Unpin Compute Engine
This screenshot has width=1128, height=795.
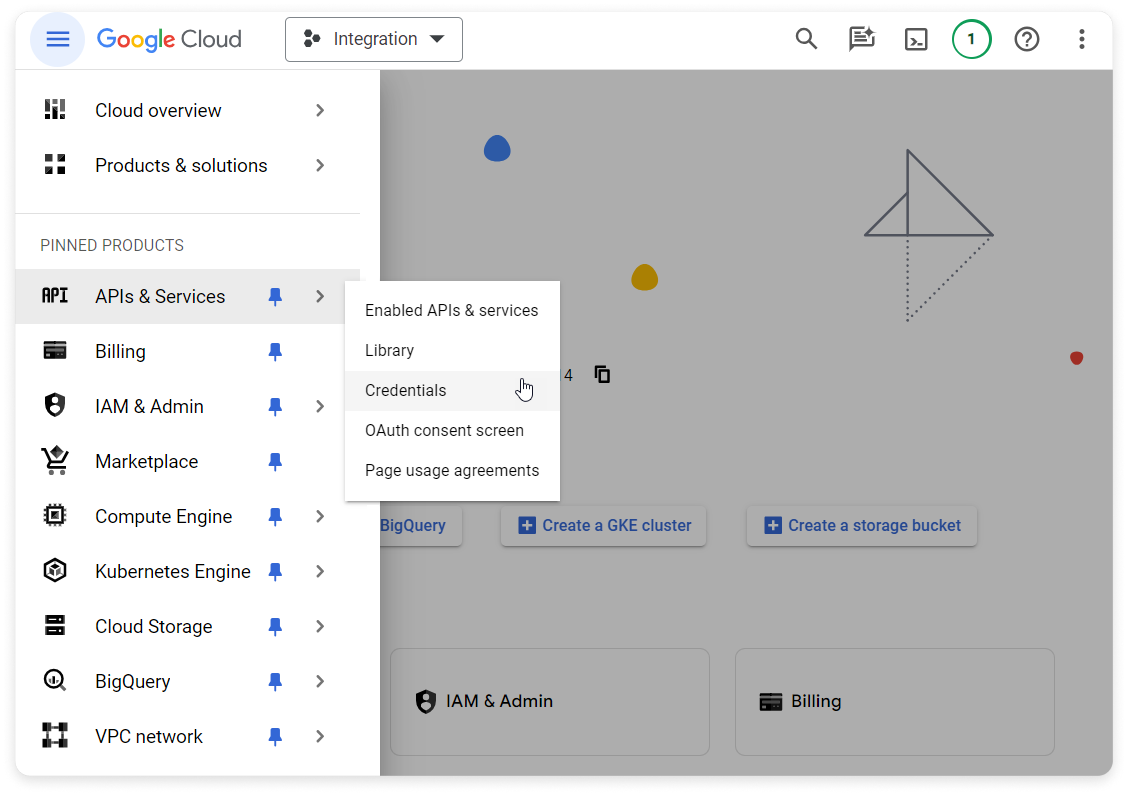click(275, 517)
